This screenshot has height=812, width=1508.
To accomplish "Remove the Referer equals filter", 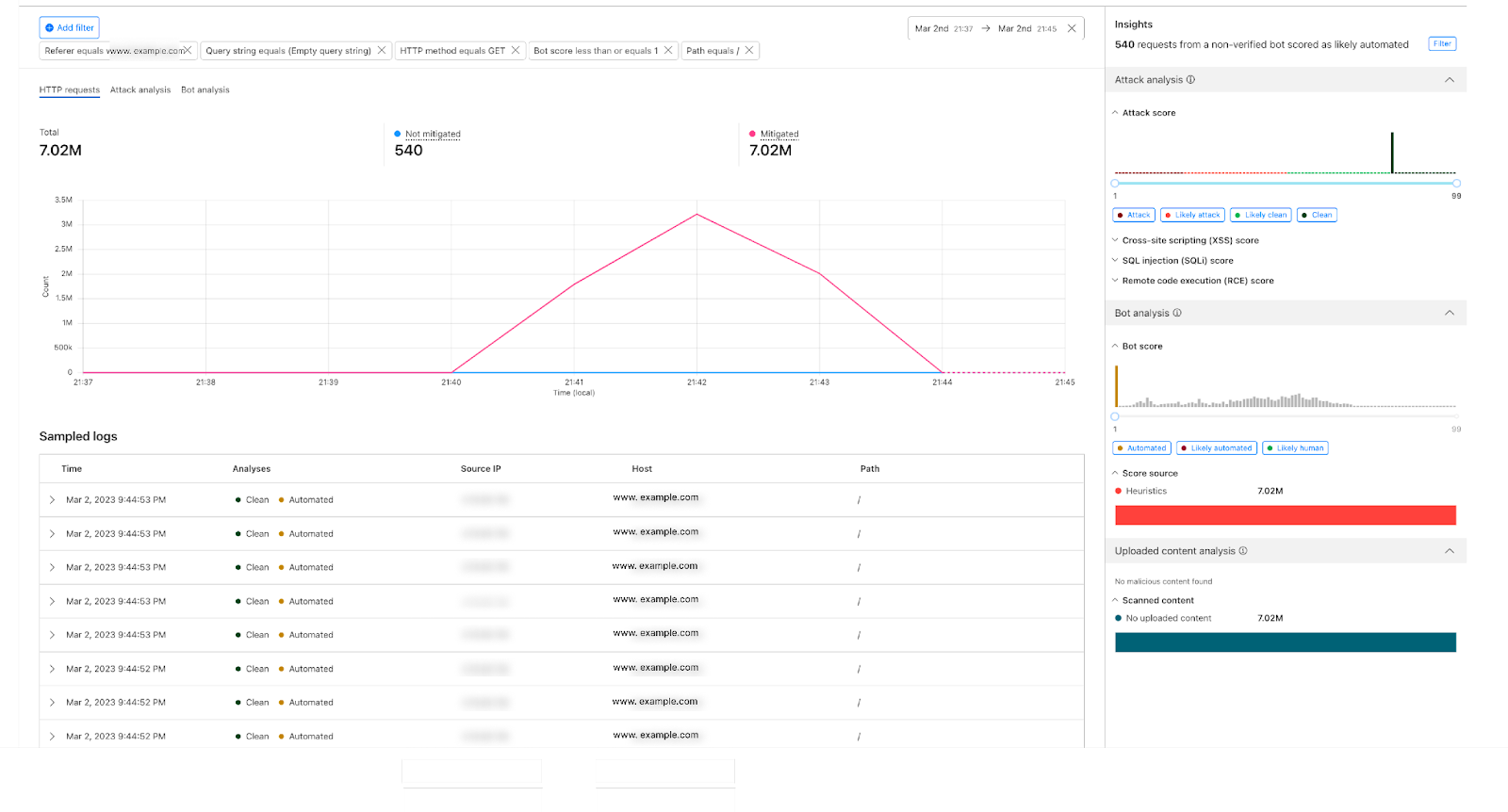I will point(188,51).
